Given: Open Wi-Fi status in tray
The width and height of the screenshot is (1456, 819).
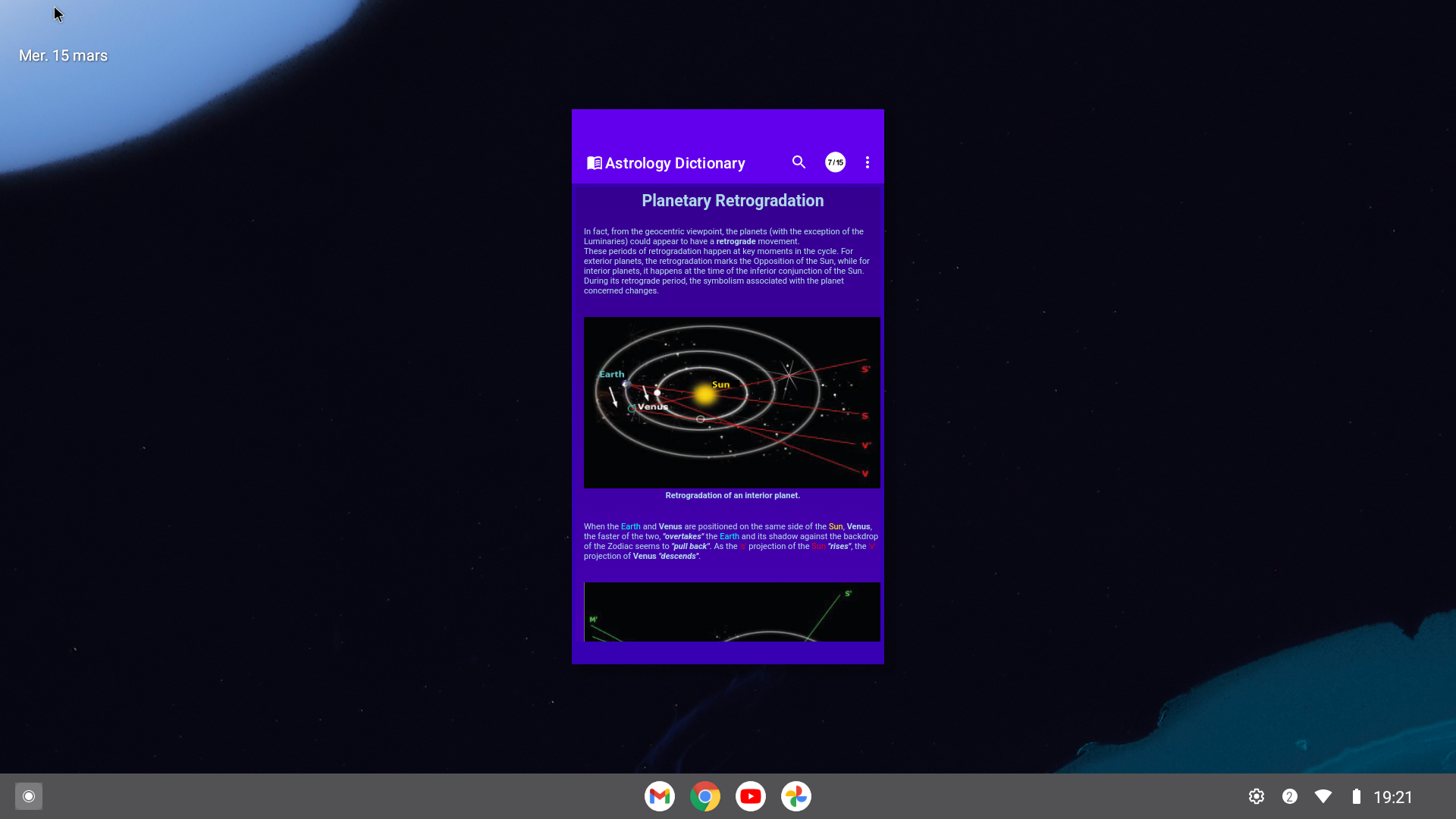Looking at the screenshot, I should click(1323, 796).
